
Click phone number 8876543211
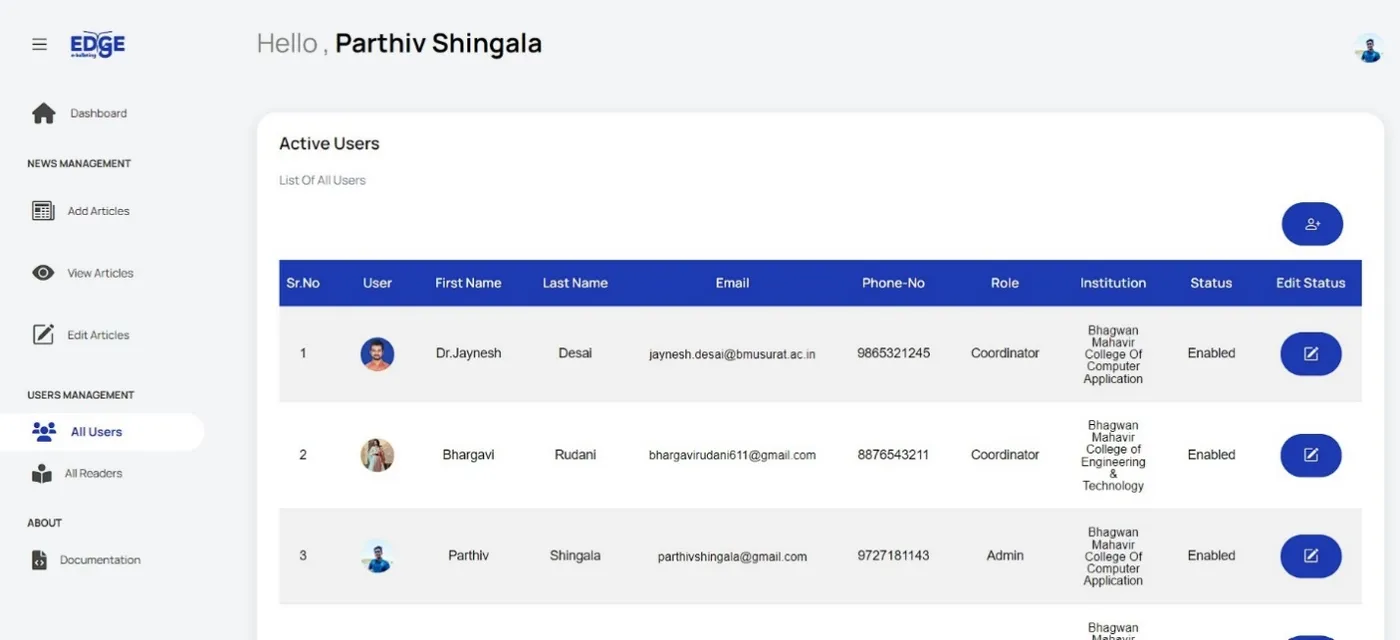(893, 454)
